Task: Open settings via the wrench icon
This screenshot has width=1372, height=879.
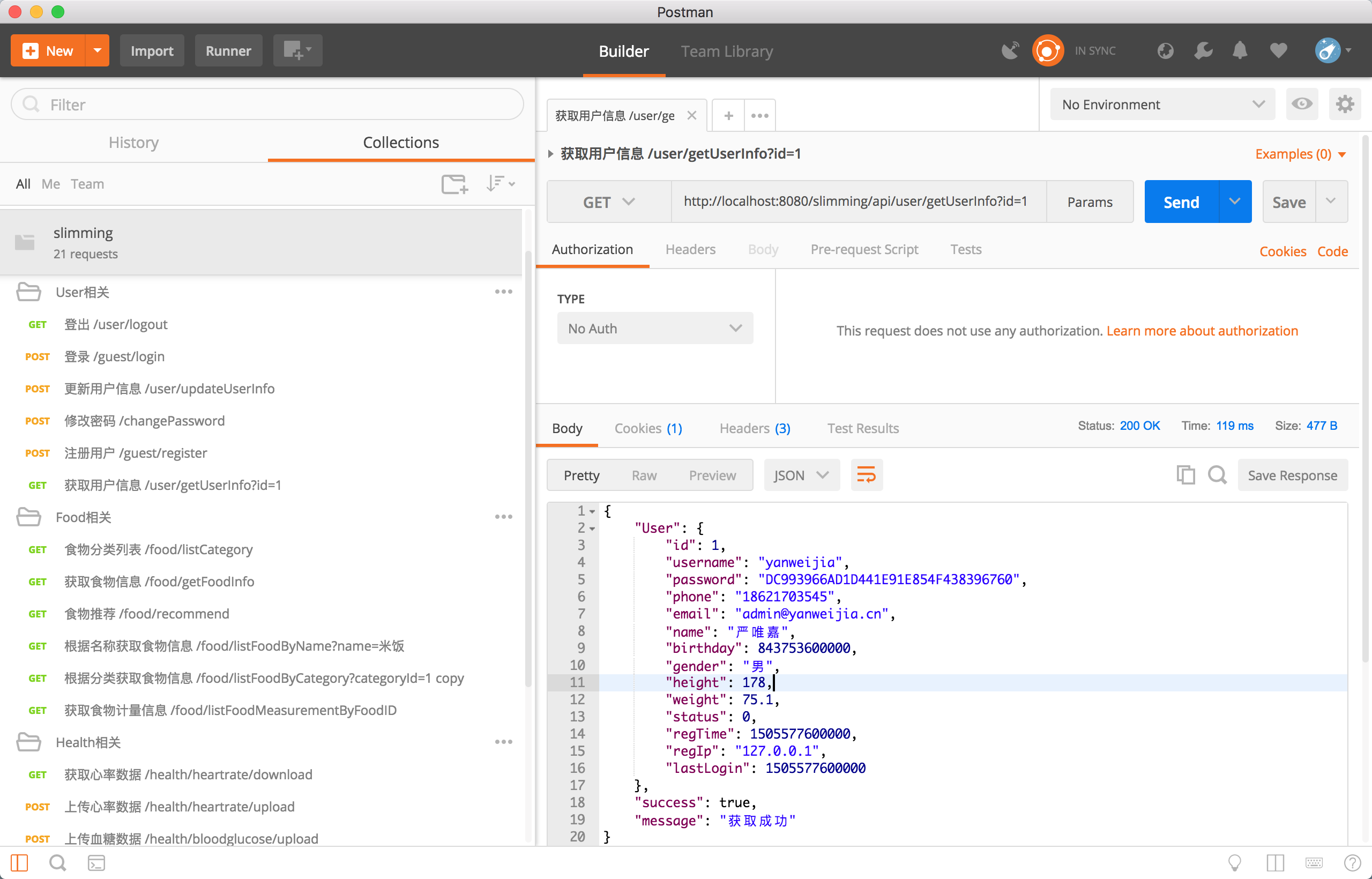Action: click(x=1203, y=51)
